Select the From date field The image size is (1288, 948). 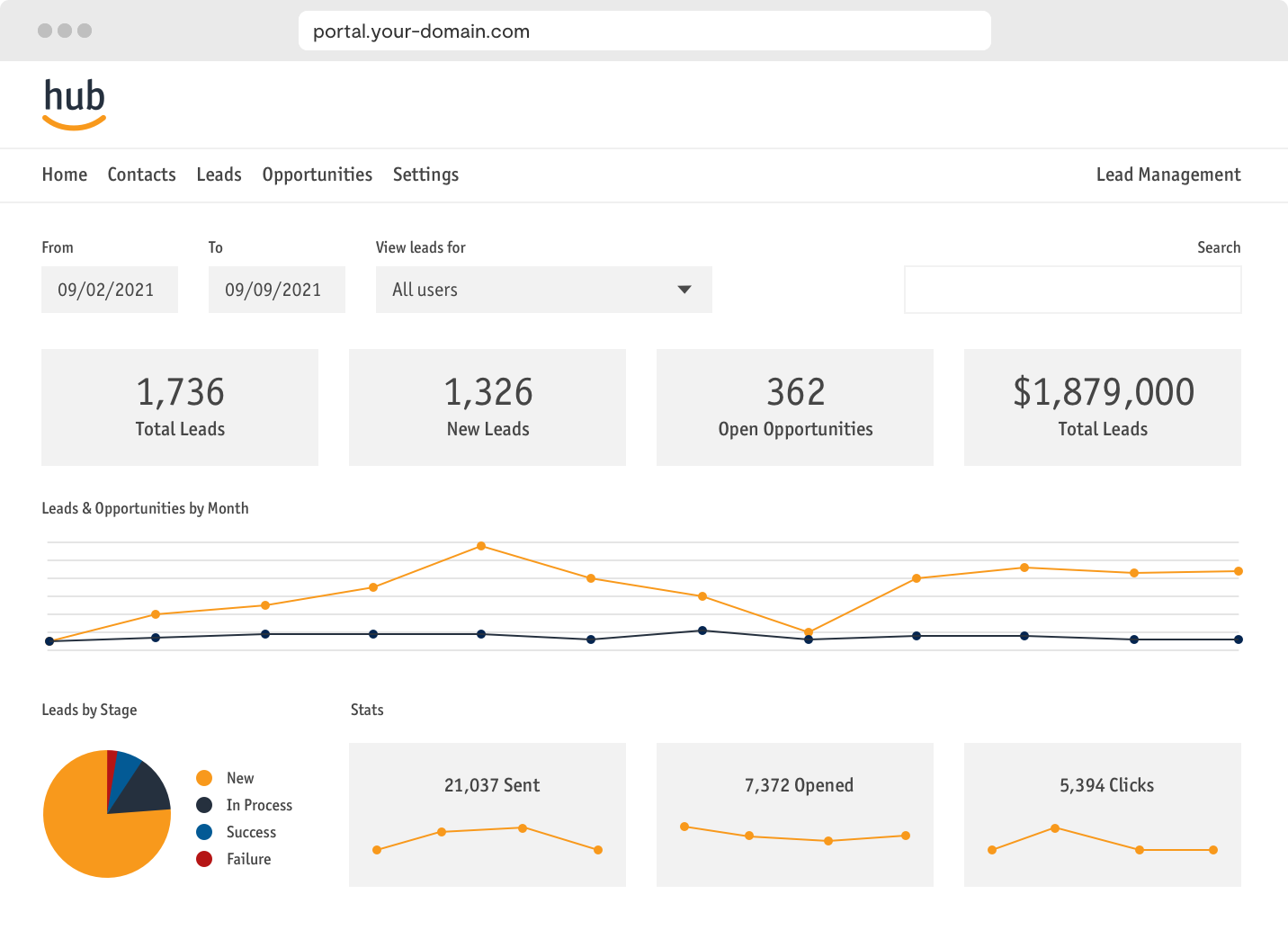pos(110,290)
